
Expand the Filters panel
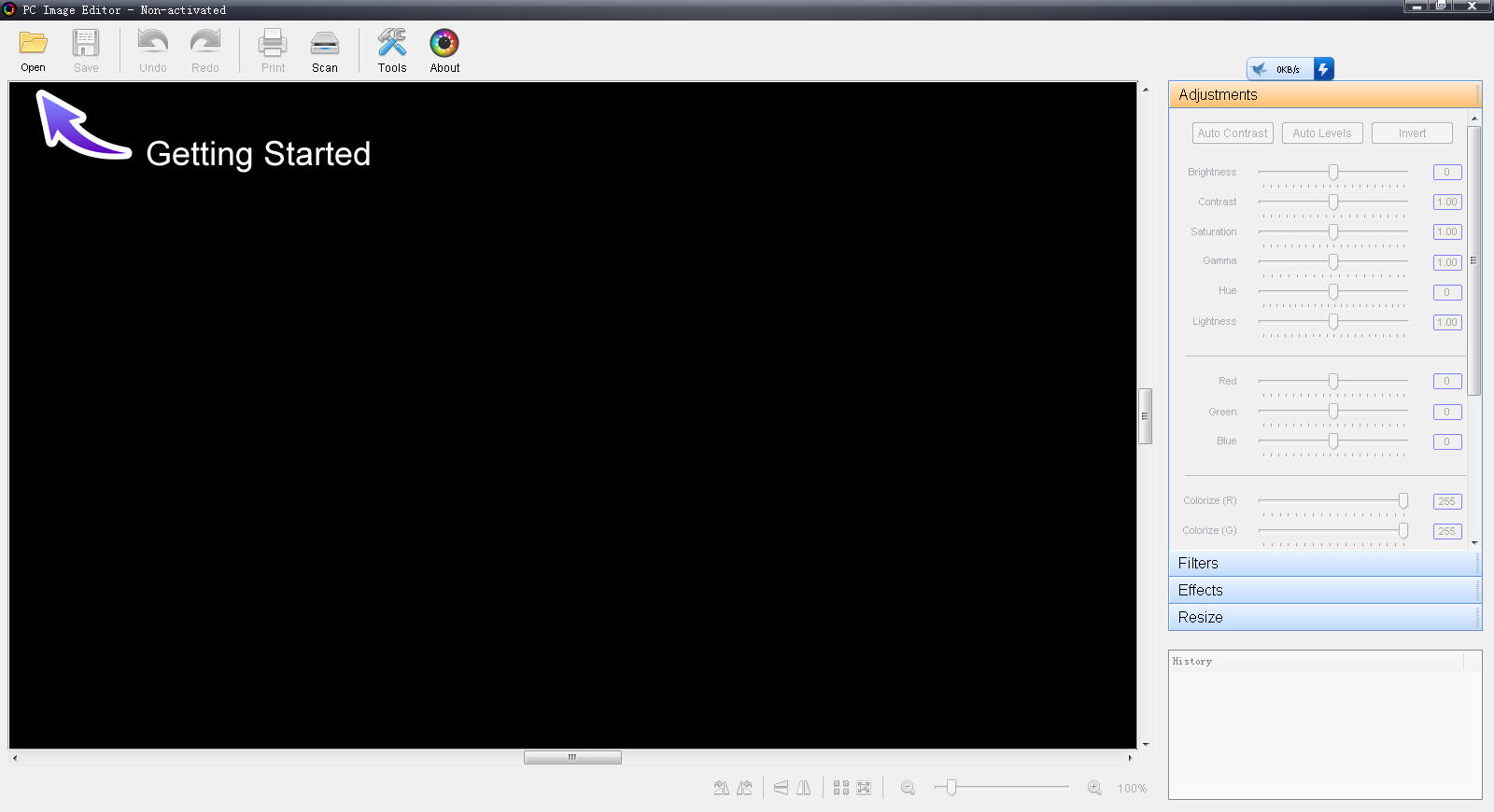(x=1324, y=563)
